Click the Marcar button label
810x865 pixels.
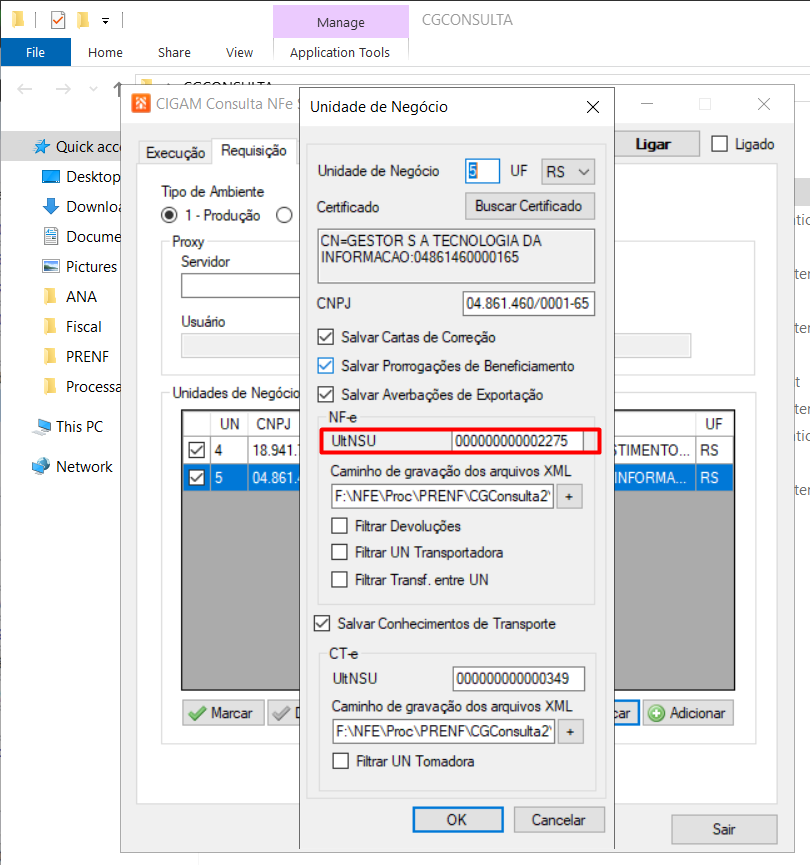click(232, 713)
